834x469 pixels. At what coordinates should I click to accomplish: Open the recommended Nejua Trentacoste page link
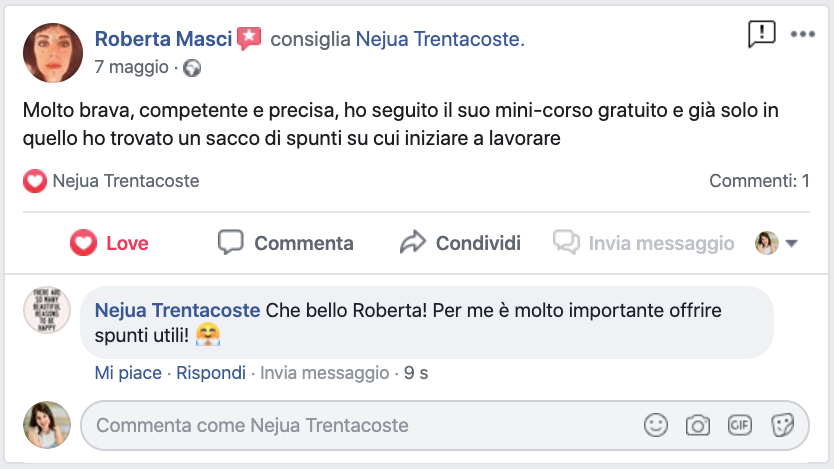click(440, 40)
